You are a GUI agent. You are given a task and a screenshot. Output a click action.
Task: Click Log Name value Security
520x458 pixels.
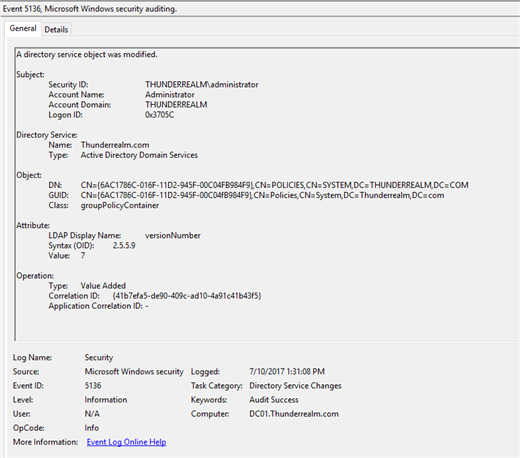coord(99,357)
